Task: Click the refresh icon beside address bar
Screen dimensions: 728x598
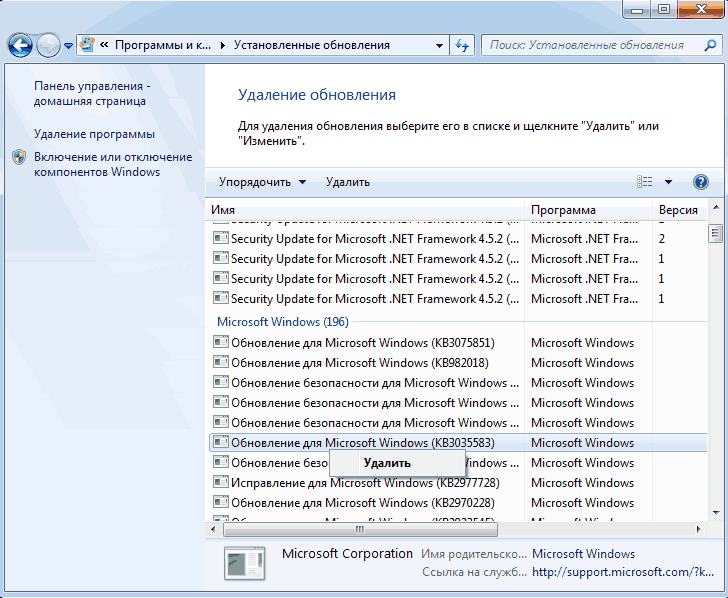Action: 462,45
